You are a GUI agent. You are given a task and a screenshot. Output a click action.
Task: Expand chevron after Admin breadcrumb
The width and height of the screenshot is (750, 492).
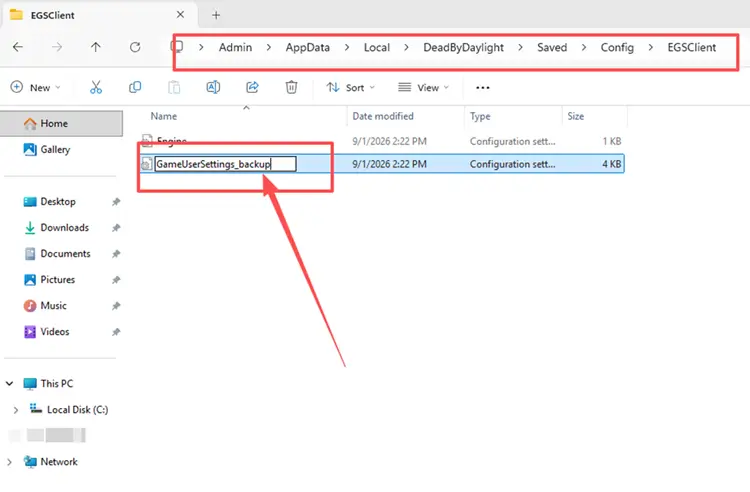[269, 47]
